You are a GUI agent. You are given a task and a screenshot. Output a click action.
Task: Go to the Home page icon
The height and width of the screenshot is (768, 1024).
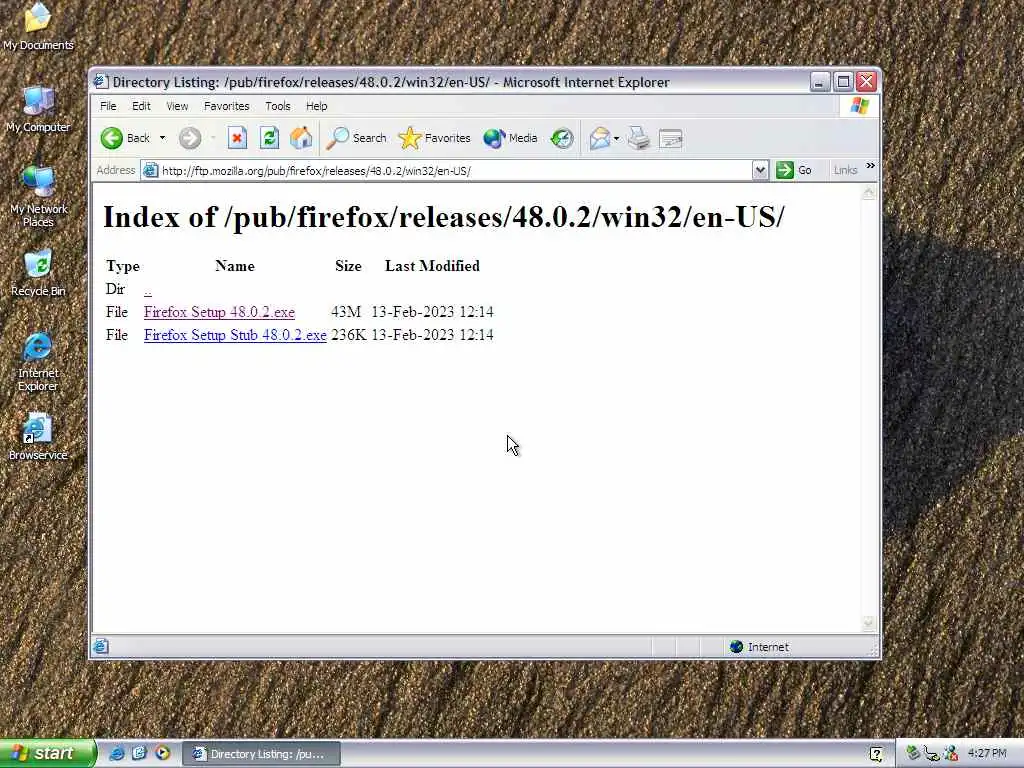301,138
